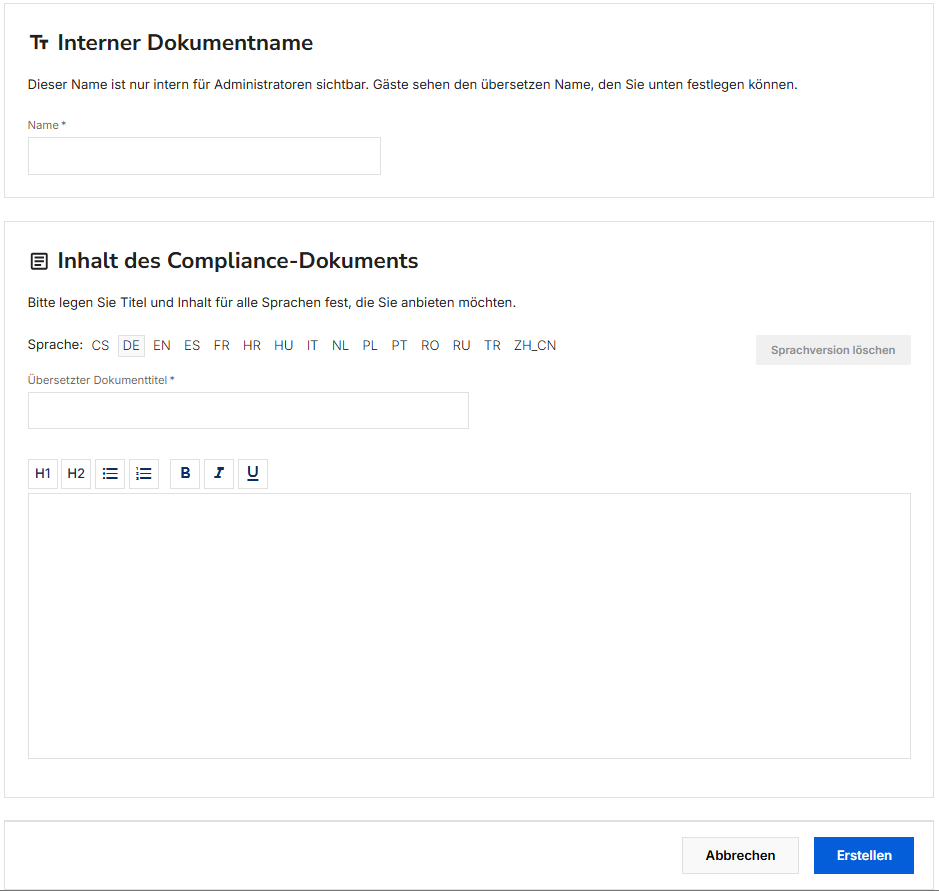This screenshot has height=891, width=939.
Task: Apply Heading 2 formatting with H2
Action: point(76,474)
